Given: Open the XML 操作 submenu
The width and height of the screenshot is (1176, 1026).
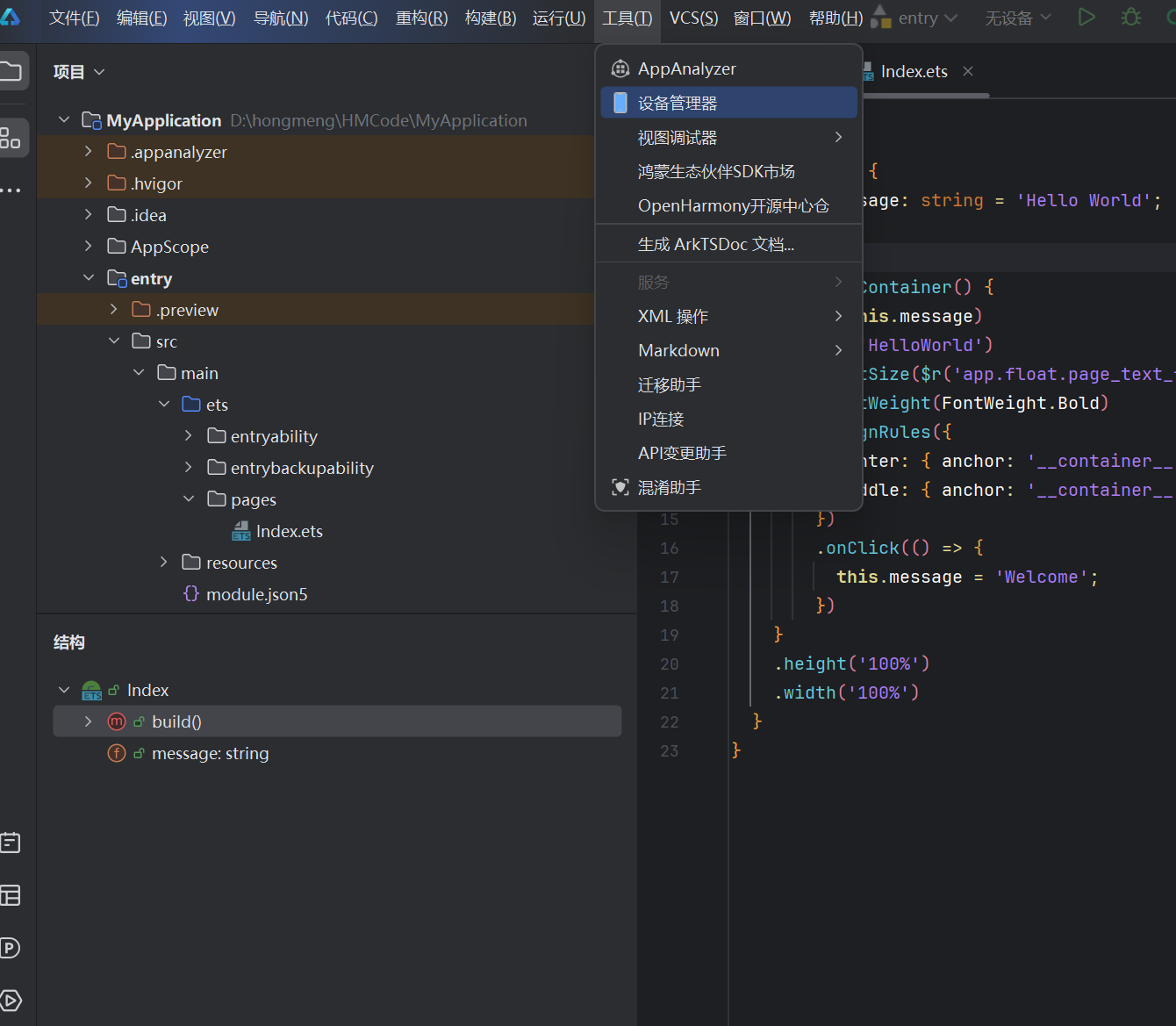Looking at the screenshot, I should (x=729, y=316).
